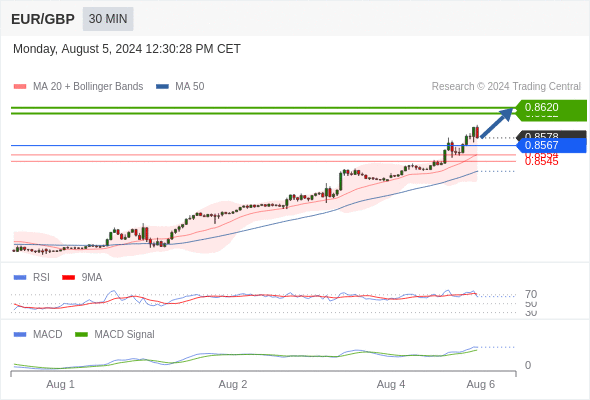Click the RSI 70 level label
This screenshot has width=590, height=400.
click(531, 294)
